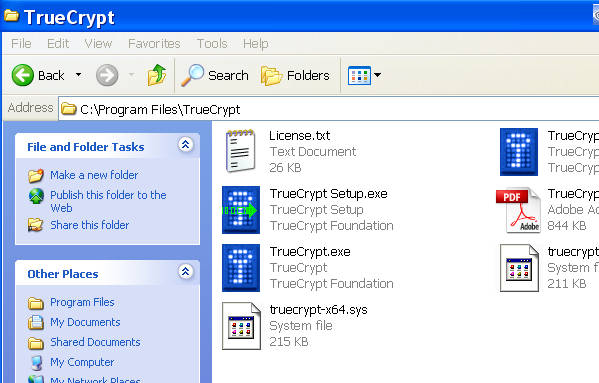Go up one folder level
This screenshot has width=599, height=383.
[x=157, y=75]
